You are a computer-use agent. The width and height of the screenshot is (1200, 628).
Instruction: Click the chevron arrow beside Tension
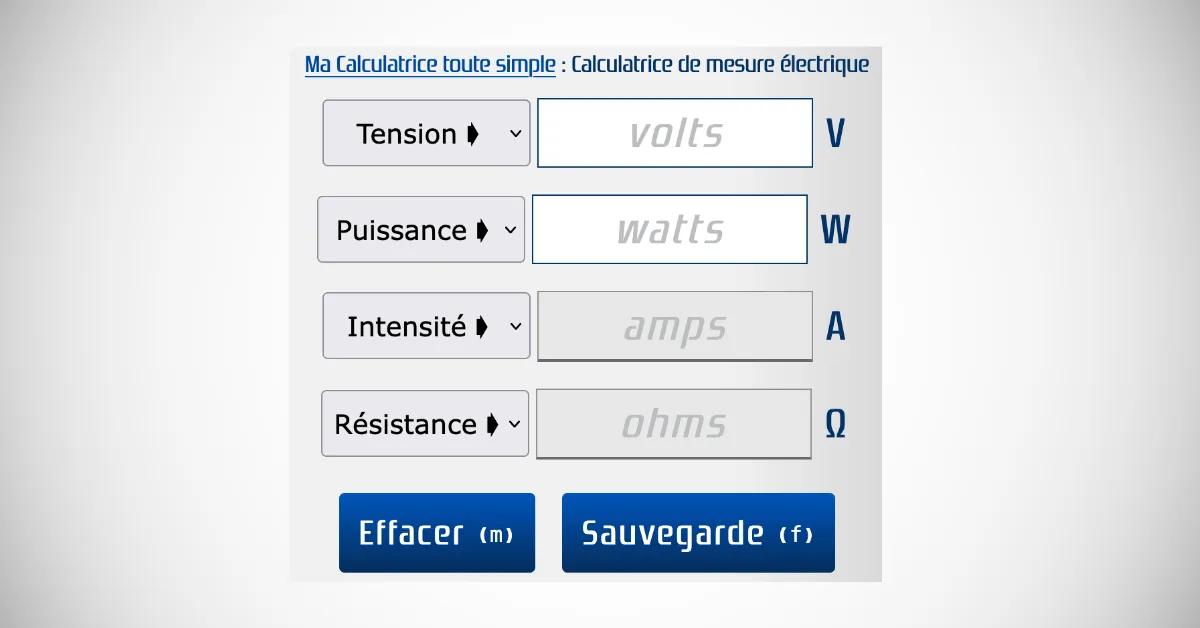tap(516, 133)
